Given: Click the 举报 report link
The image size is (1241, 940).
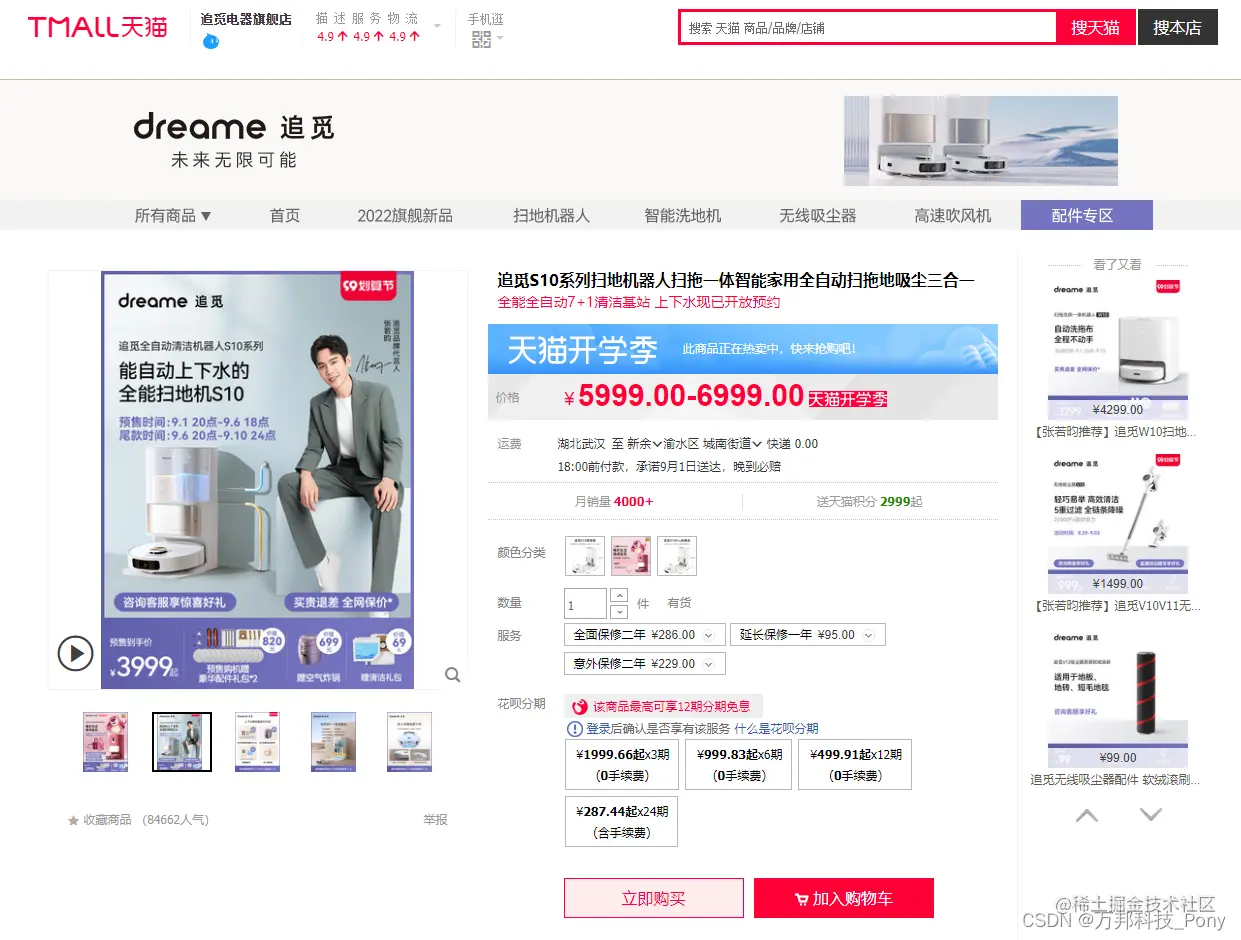Looking at the screenshot, I should (x=435, y=820).
